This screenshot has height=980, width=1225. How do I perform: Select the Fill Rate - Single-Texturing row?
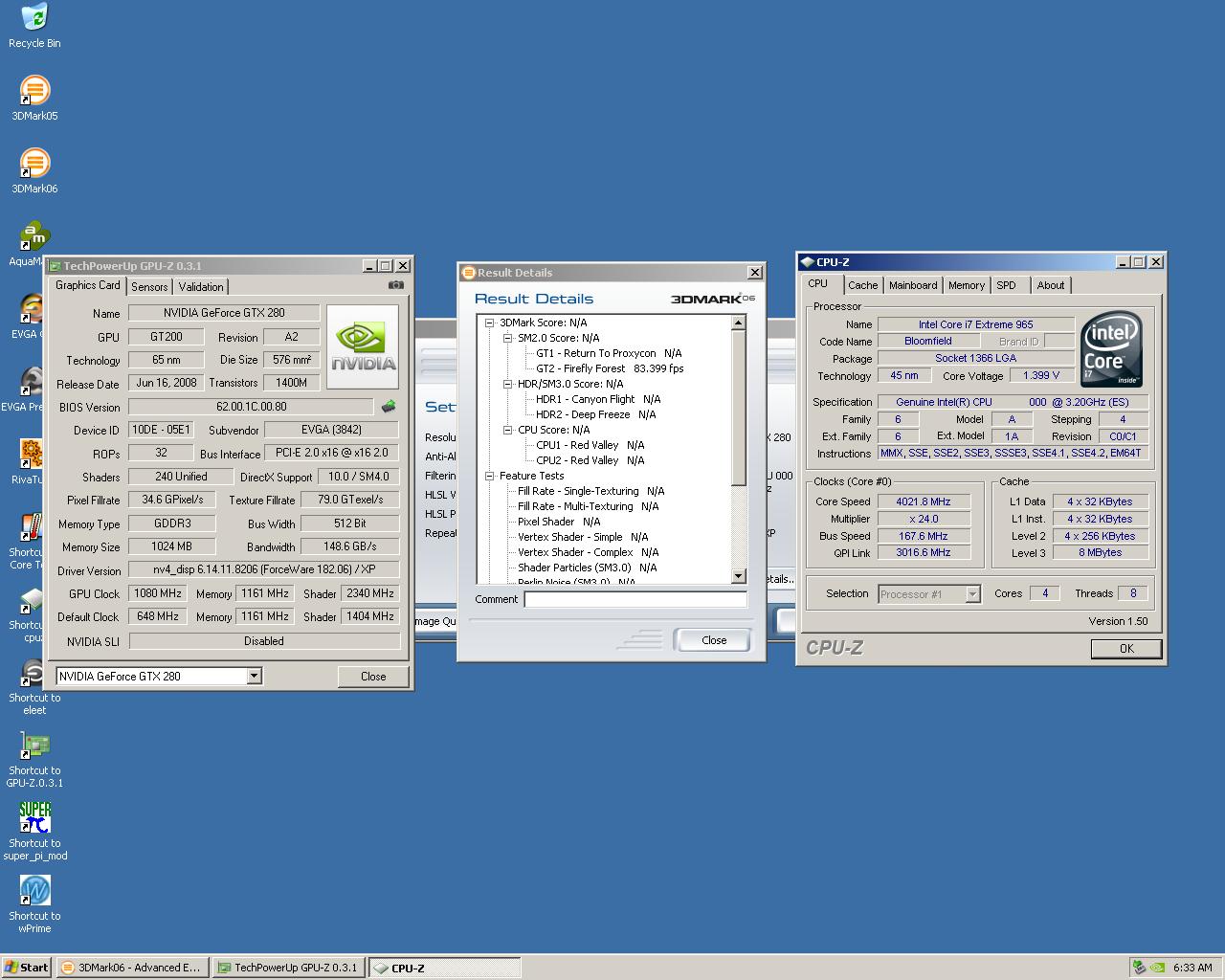(590, 491)
